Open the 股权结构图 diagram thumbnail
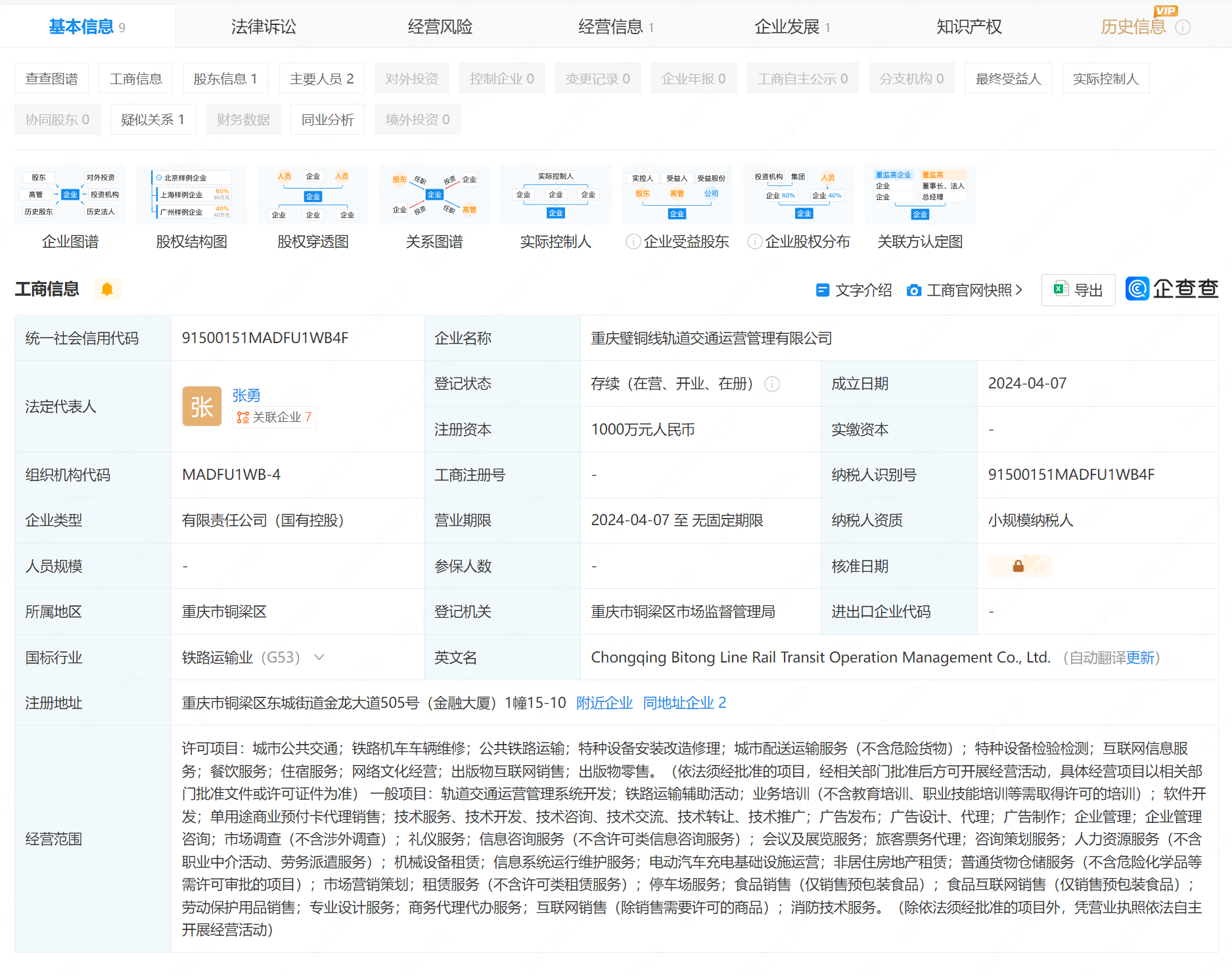Viewport: 1232px width, 976px height. pos(191,195)
